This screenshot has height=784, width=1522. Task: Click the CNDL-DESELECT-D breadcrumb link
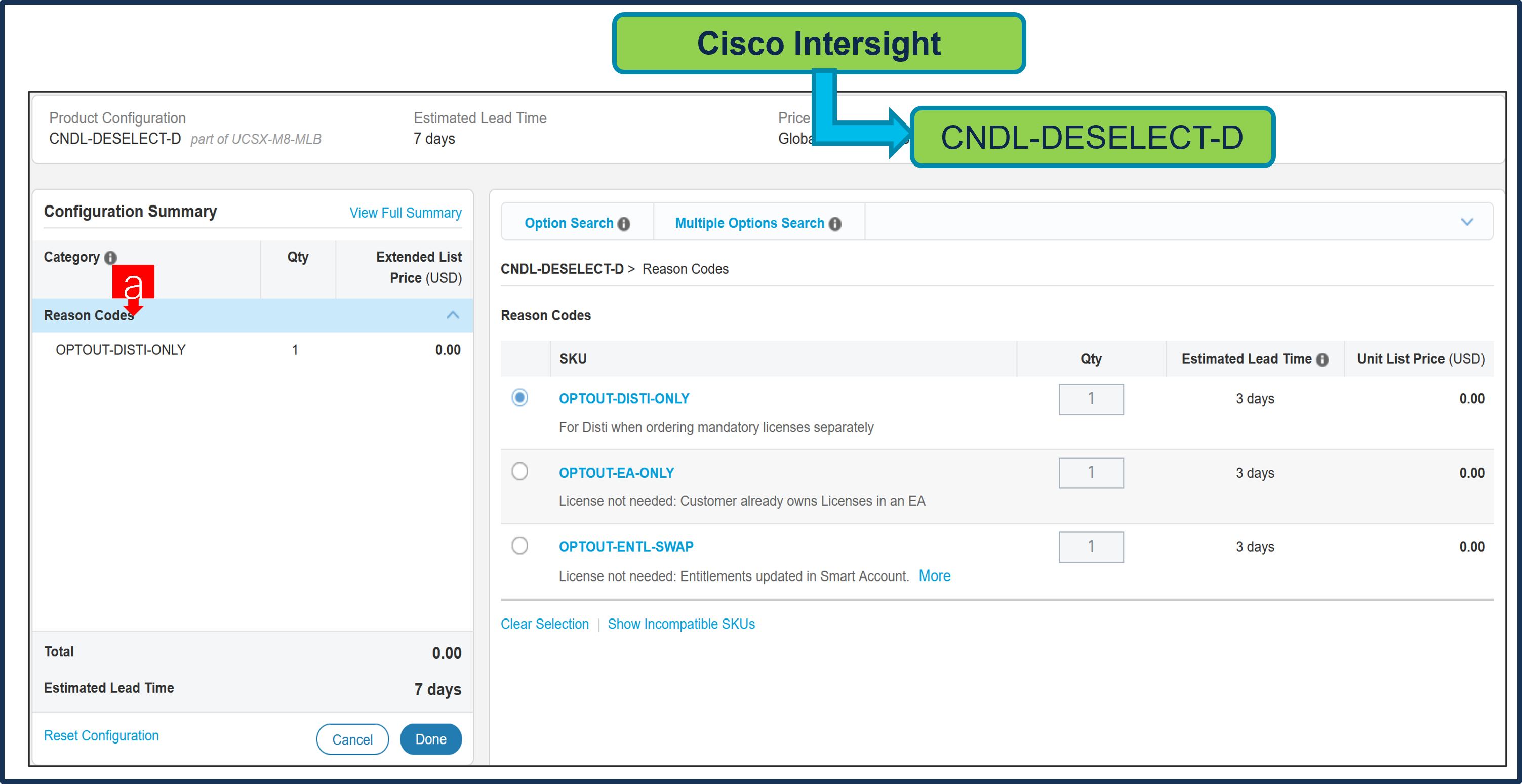pos(563,269)
